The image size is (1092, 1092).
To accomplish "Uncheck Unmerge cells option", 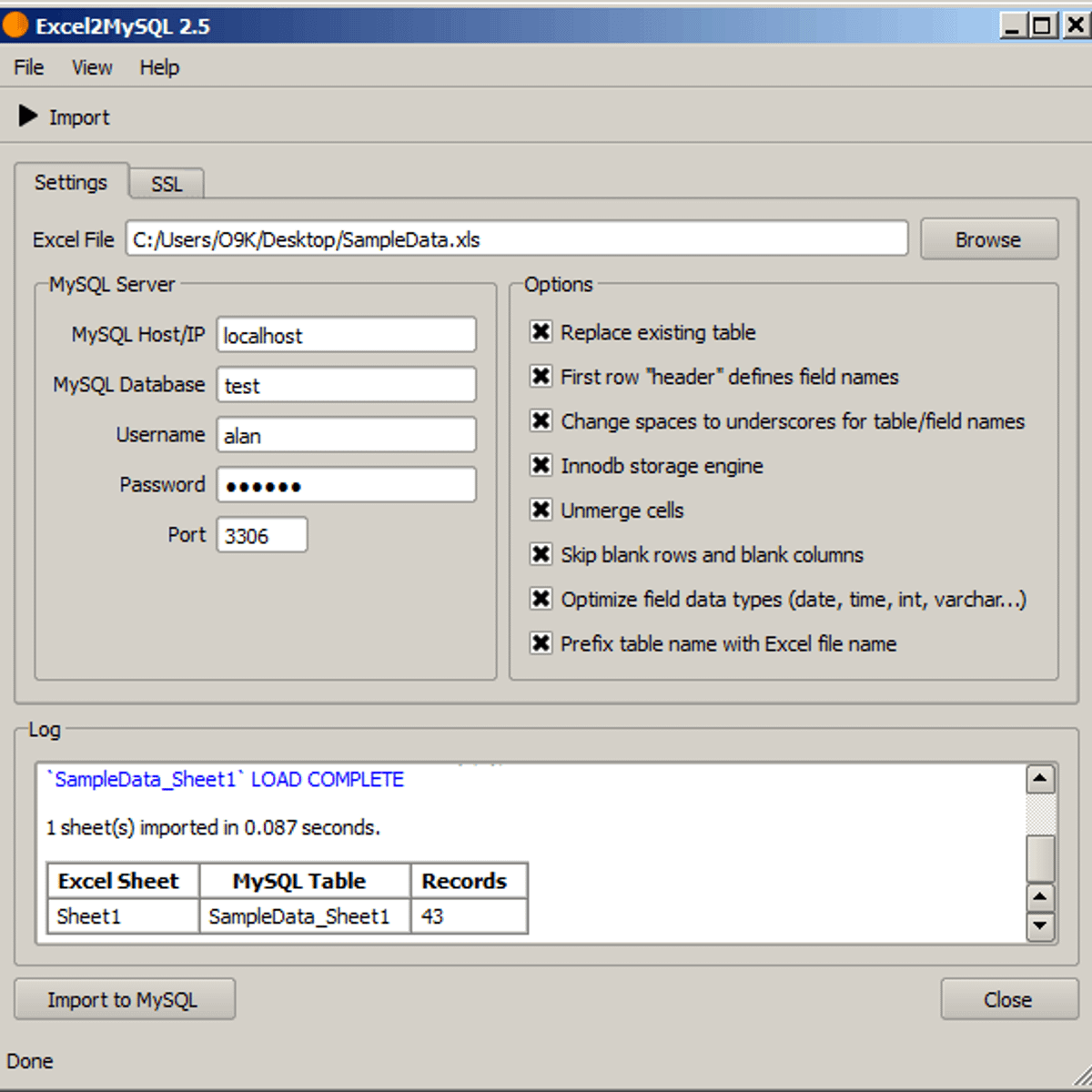I will (x=541, y=511).
